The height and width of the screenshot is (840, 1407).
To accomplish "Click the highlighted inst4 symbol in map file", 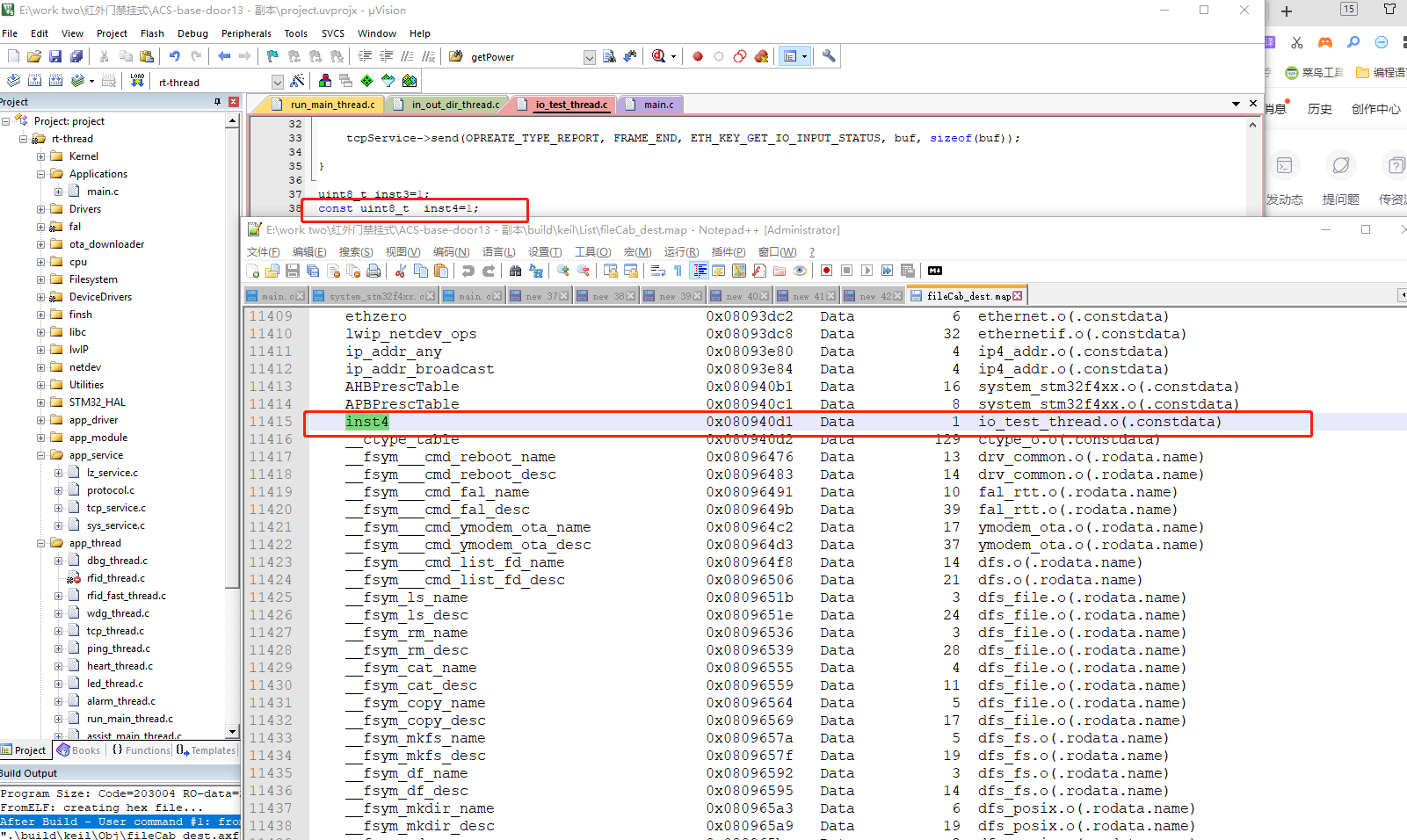I will 367,422.
